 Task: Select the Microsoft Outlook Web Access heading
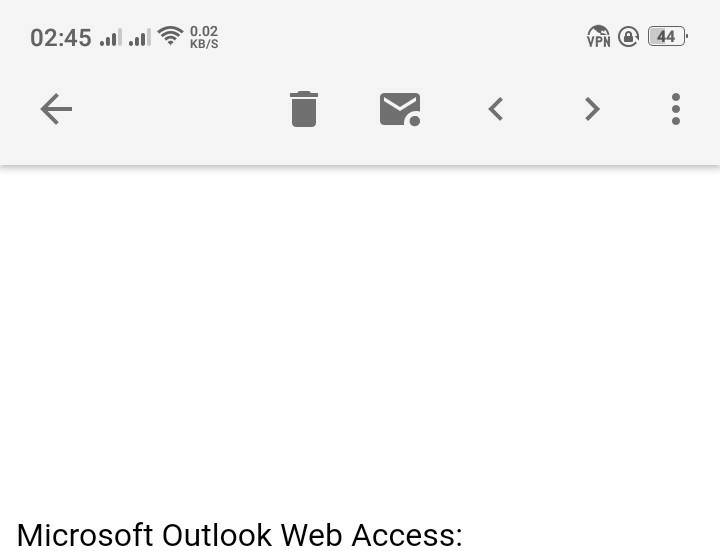pyautogui.click(x=239, y=535)
